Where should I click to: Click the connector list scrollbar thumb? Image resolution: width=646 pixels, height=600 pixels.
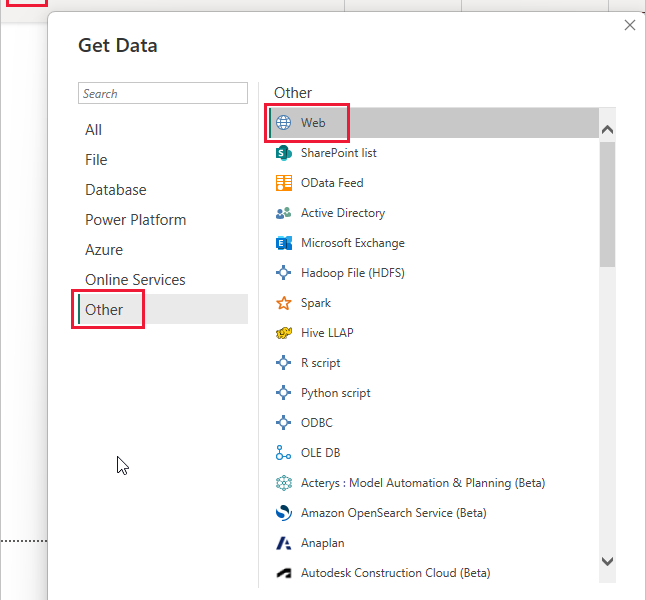(607, 205)
